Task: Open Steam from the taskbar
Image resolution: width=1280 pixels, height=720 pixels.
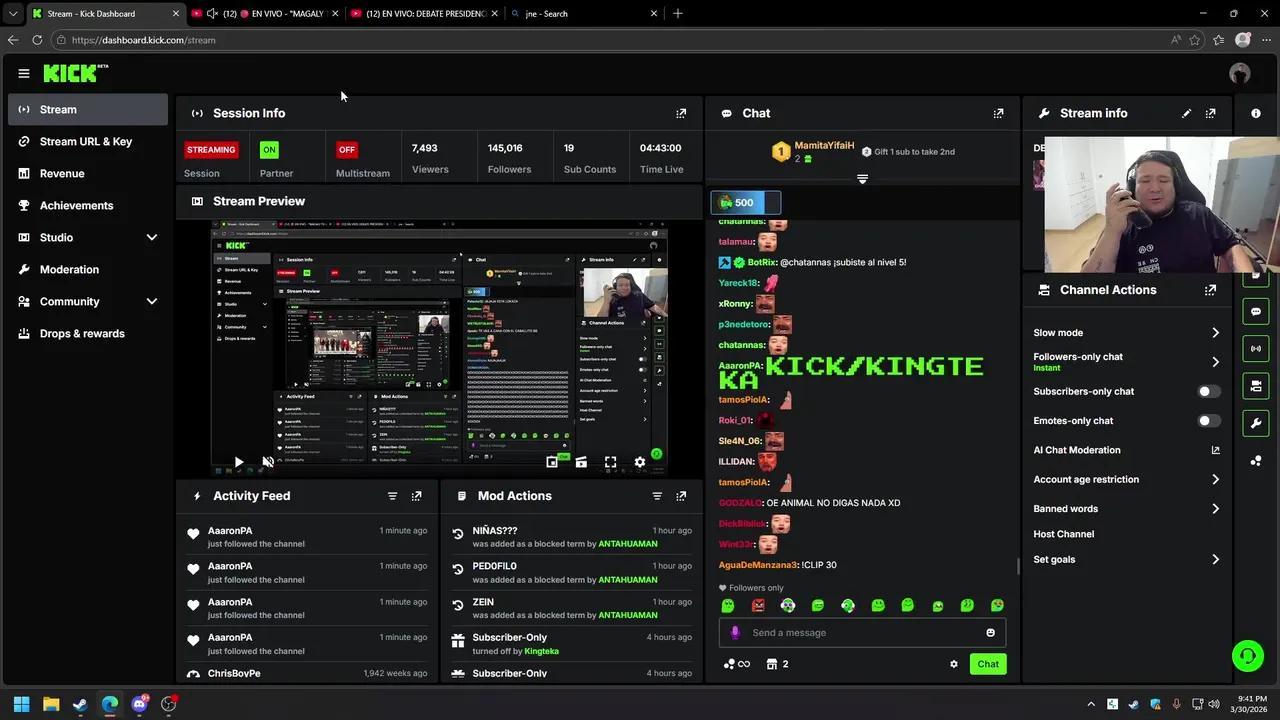Action: coord(80,704)
